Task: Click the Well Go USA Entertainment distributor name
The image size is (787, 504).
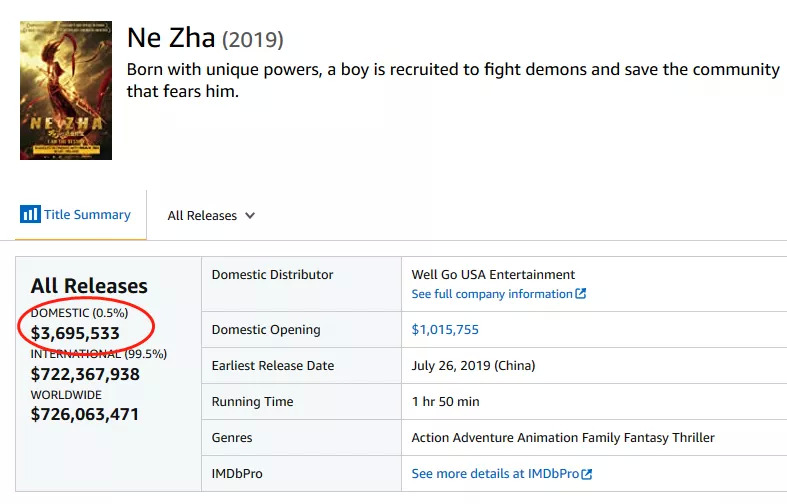Action: pyautogui.click(x=493, y=275)
